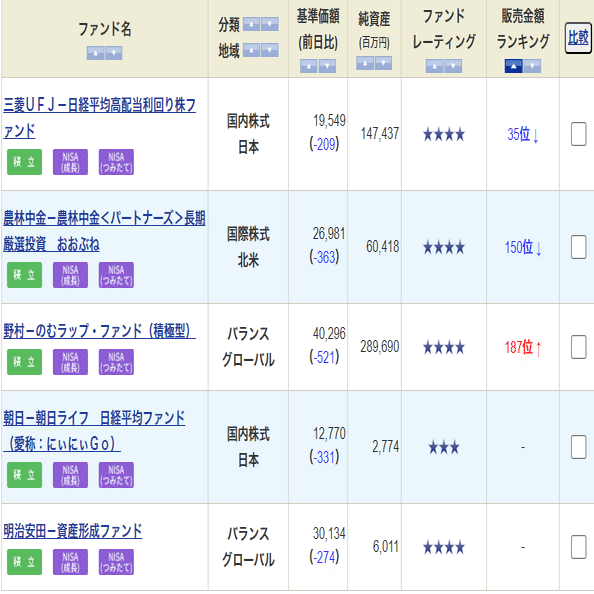The height and width of the screenshot is (594, 594).
Task: Check compare box for 明治安田 資産形成ファンド
Action: (578, 547)
